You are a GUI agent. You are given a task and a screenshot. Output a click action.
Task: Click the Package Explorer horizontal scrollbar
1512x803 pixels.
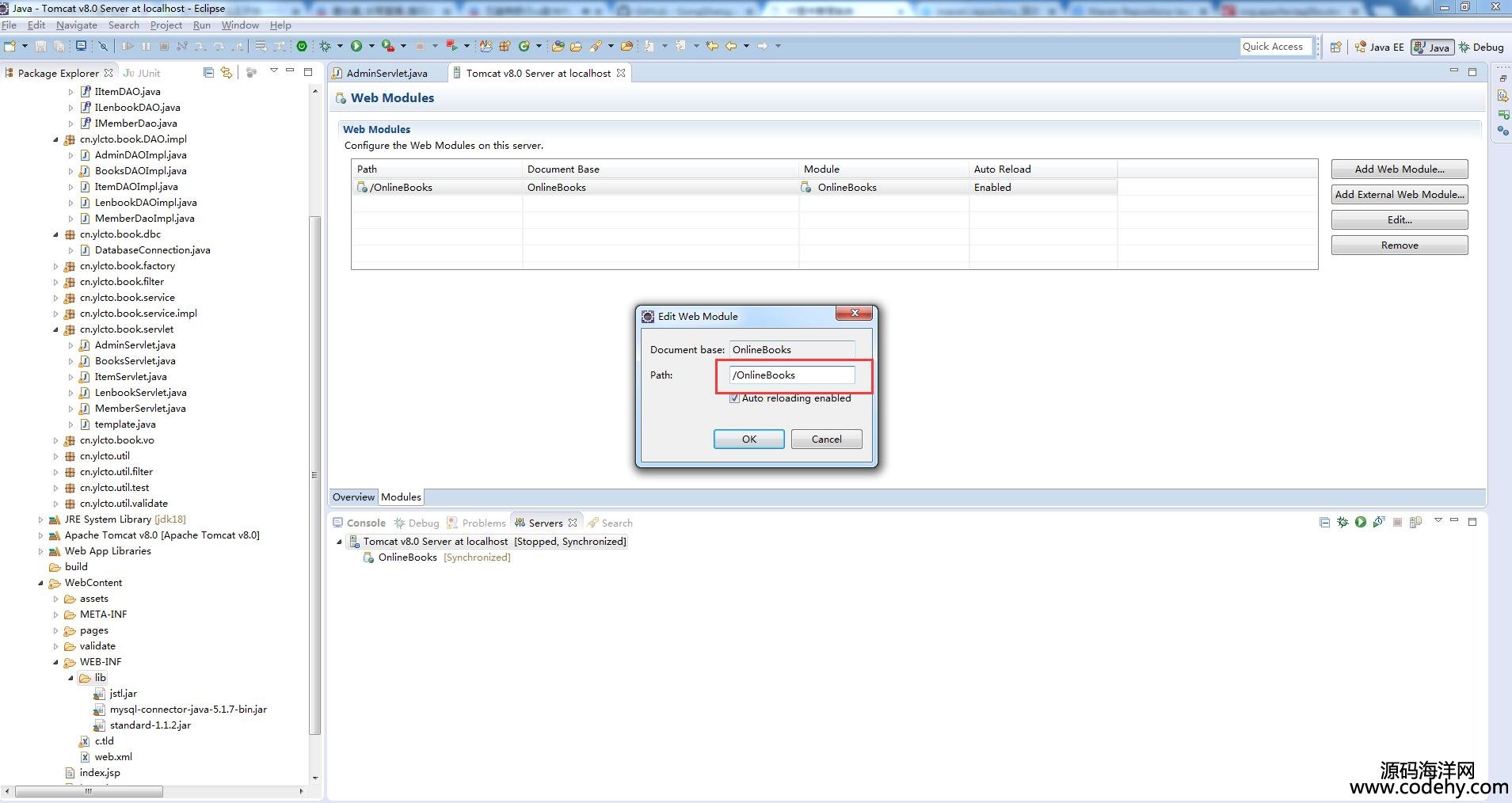89,791
